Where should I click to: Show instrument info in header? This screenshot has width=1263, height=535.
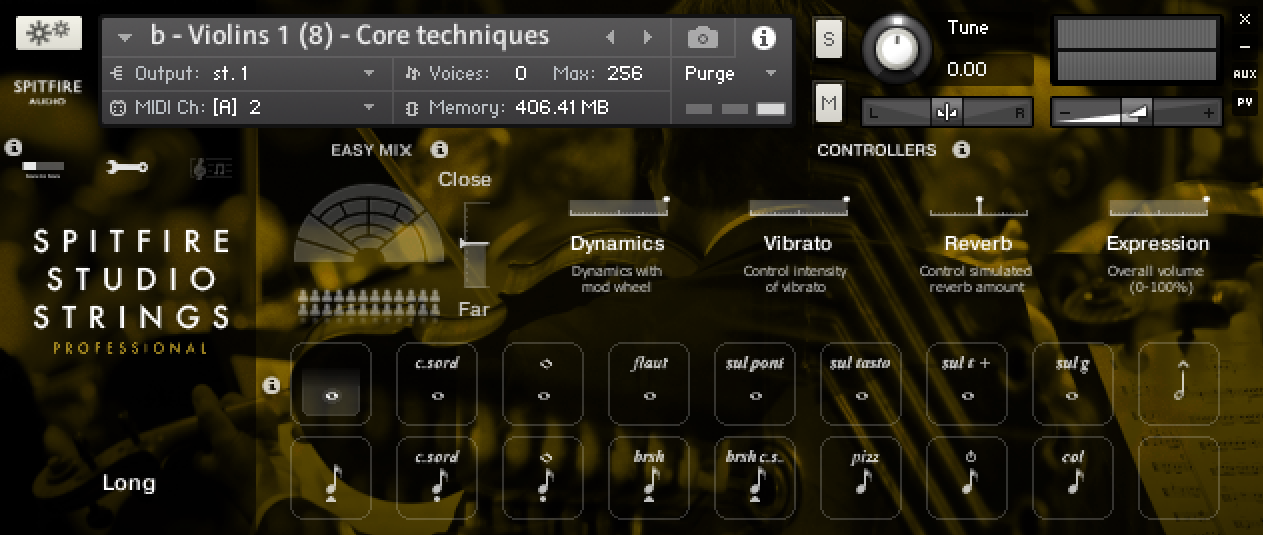click(763, 38)
